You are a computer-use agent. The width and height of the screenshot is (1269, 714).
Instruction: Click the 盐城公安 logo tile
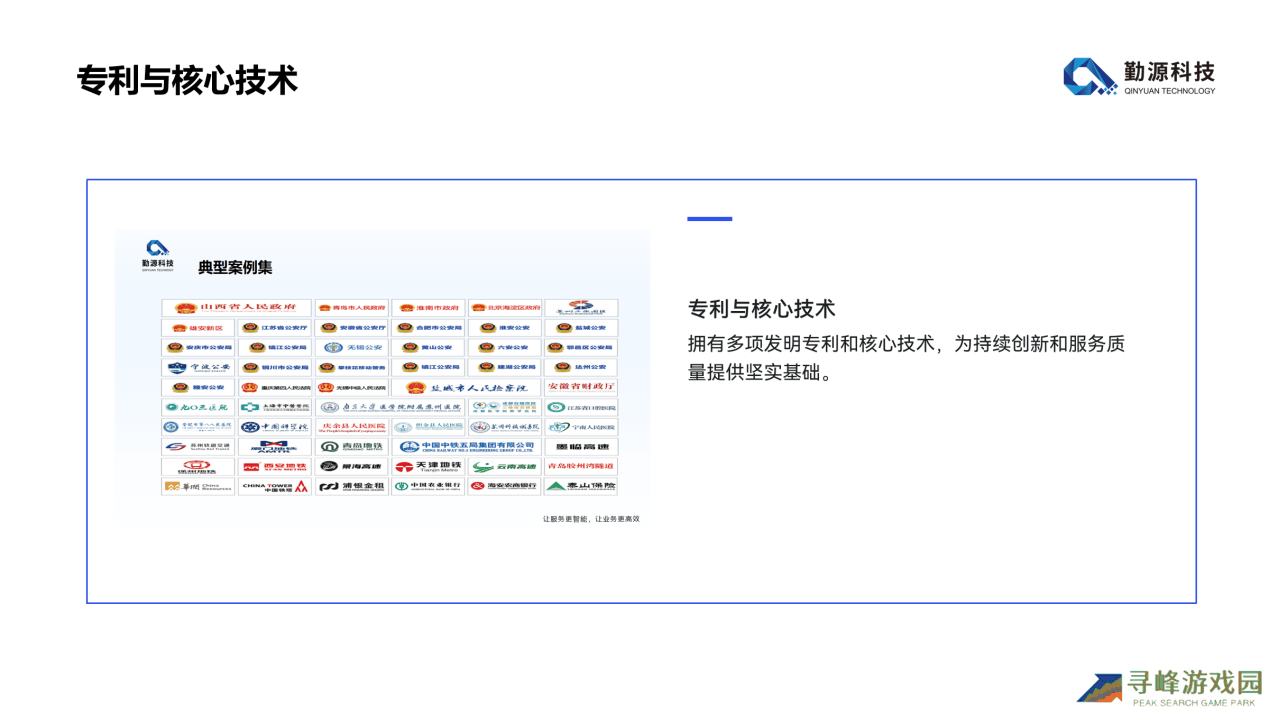point(581,328)
